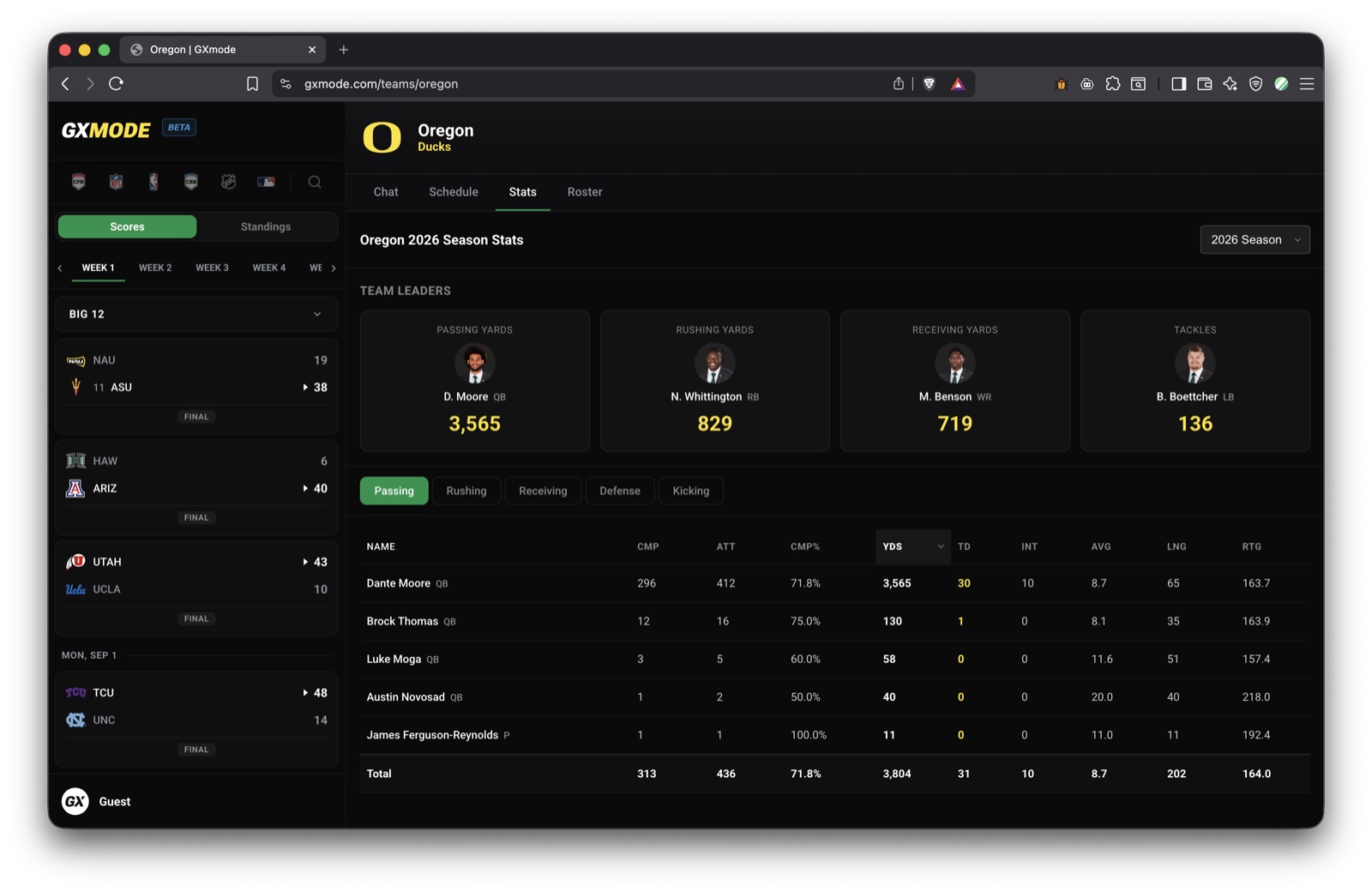
Task: Switch sidebar to Standings view
Action: pyautogui.click(x=266, y=226)
